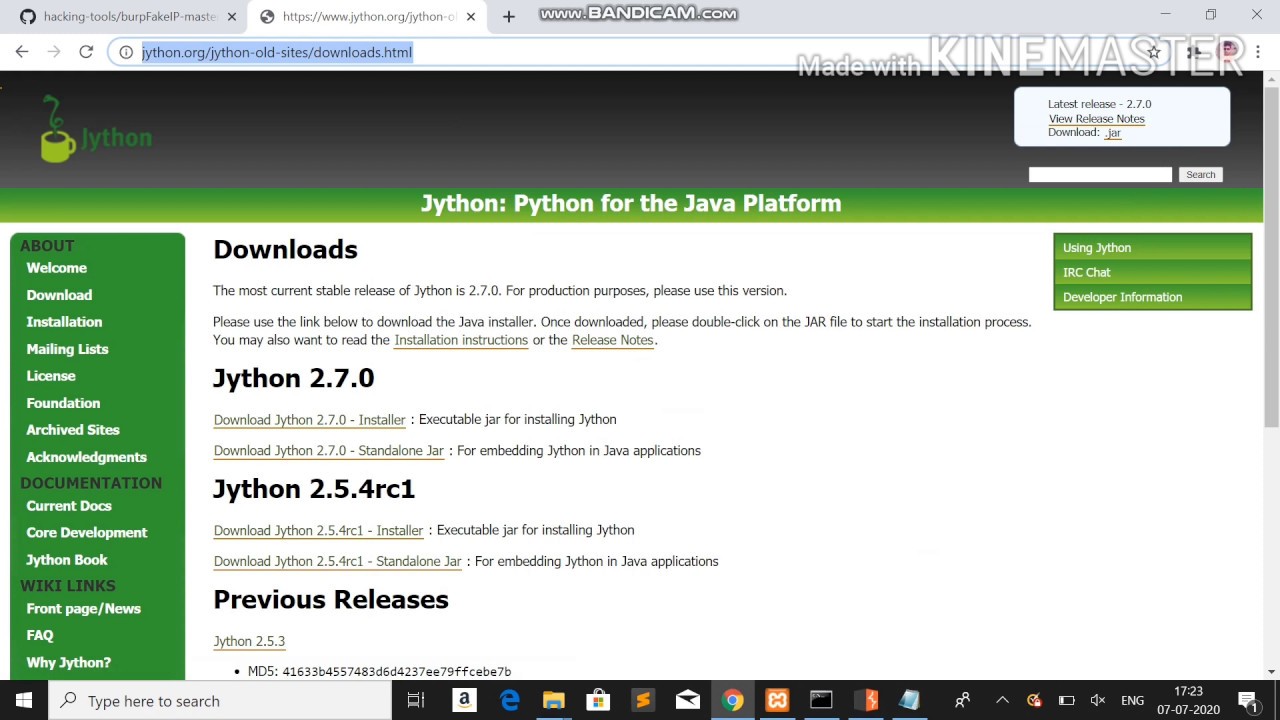Viewport: 1280px width, 720px height.
Task: Open Installation instructions link
Action: 461,340
